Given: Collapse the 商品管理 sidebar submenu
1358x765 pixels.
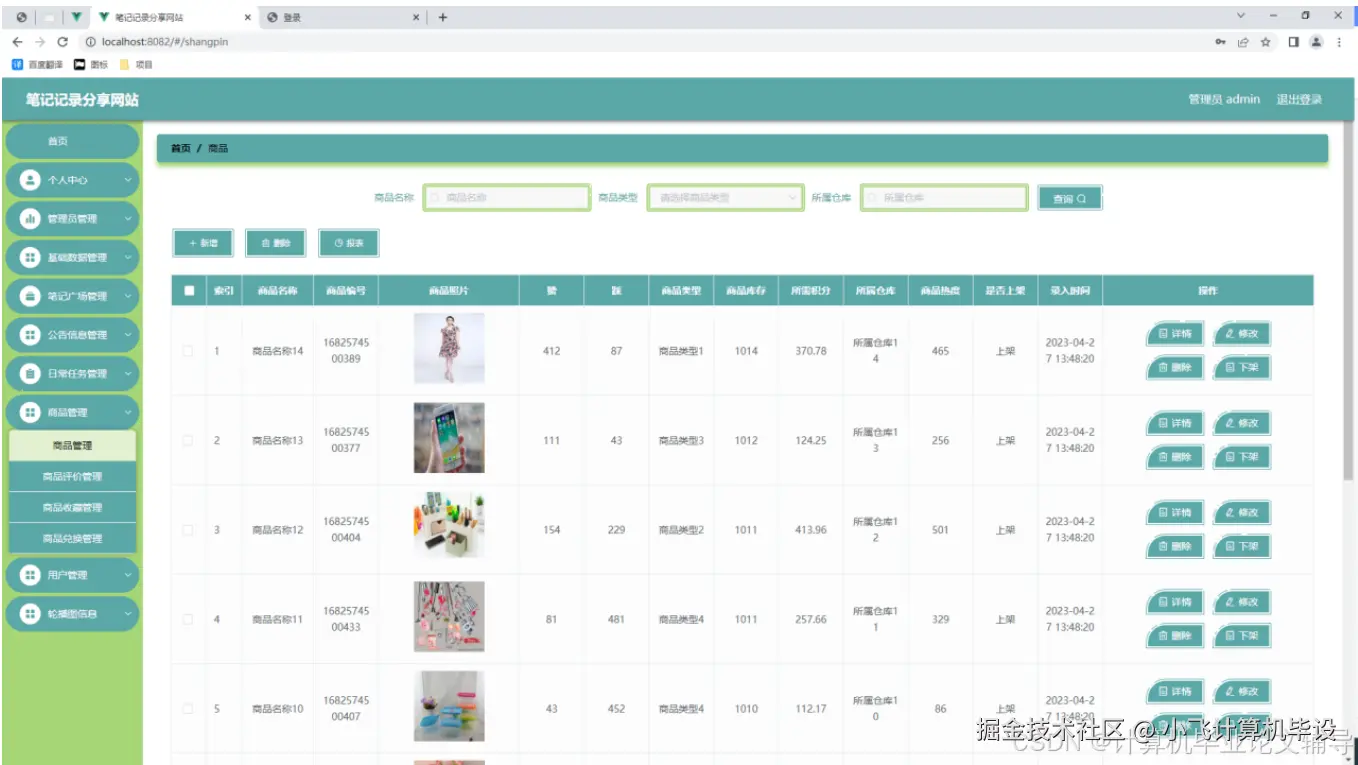Looking at the screenshot, I should [x=72, y=411].
